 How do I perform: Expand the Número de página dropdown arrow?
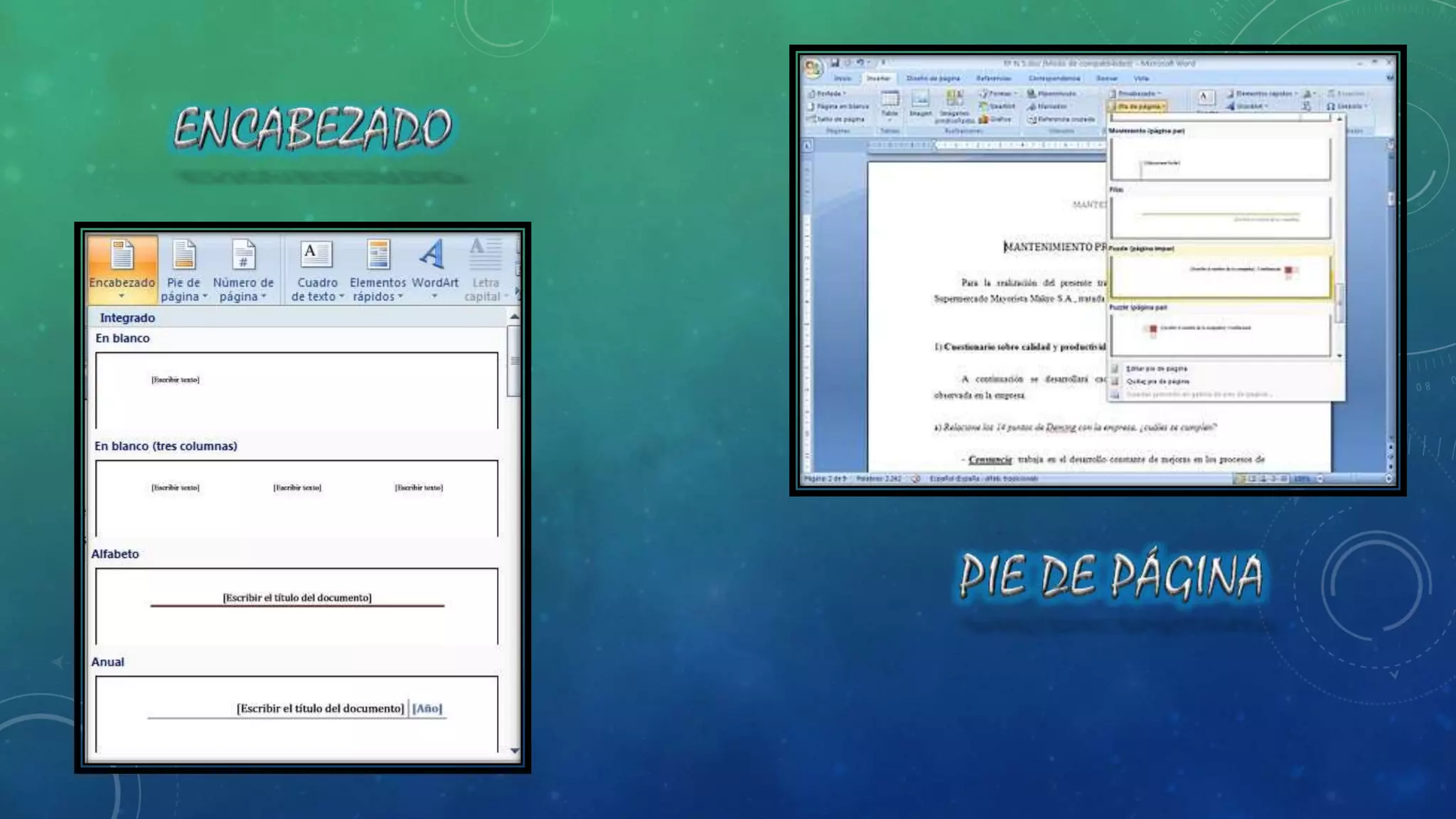point(264,297)
